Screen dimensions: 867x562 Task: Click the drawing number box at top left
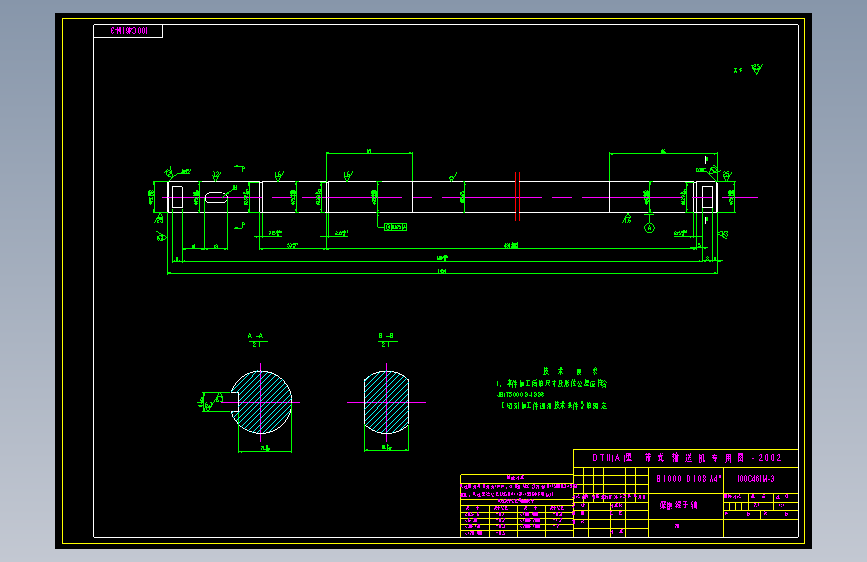(128, 31)
